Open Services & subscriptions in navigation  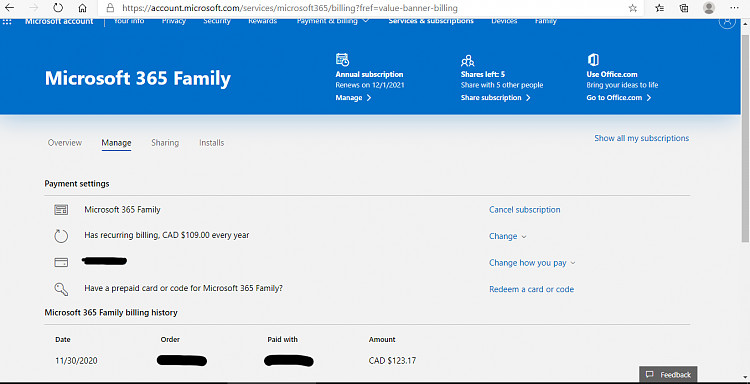431,21
